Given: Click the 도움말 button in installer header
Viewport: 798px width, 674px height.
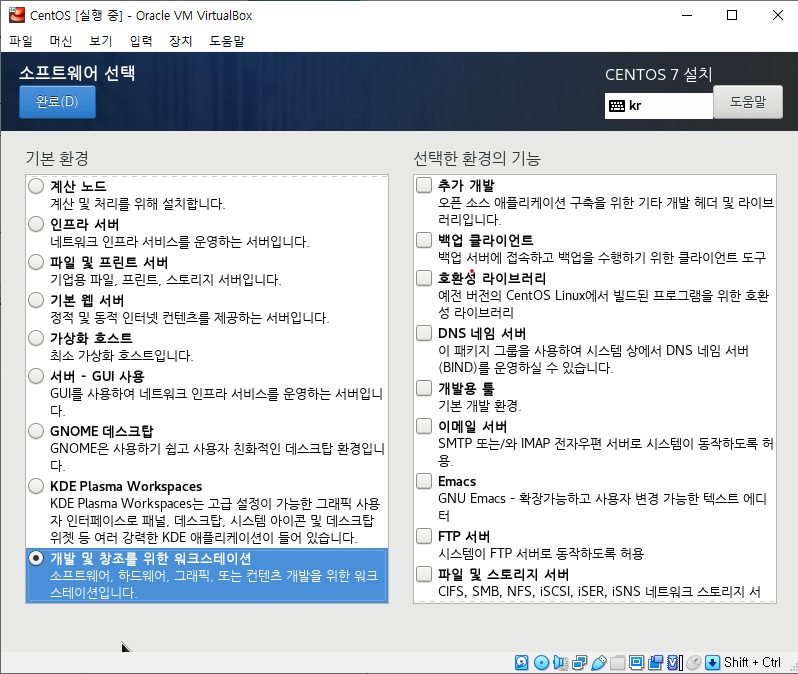Looking at the screenshot, I should click(748, 102).
